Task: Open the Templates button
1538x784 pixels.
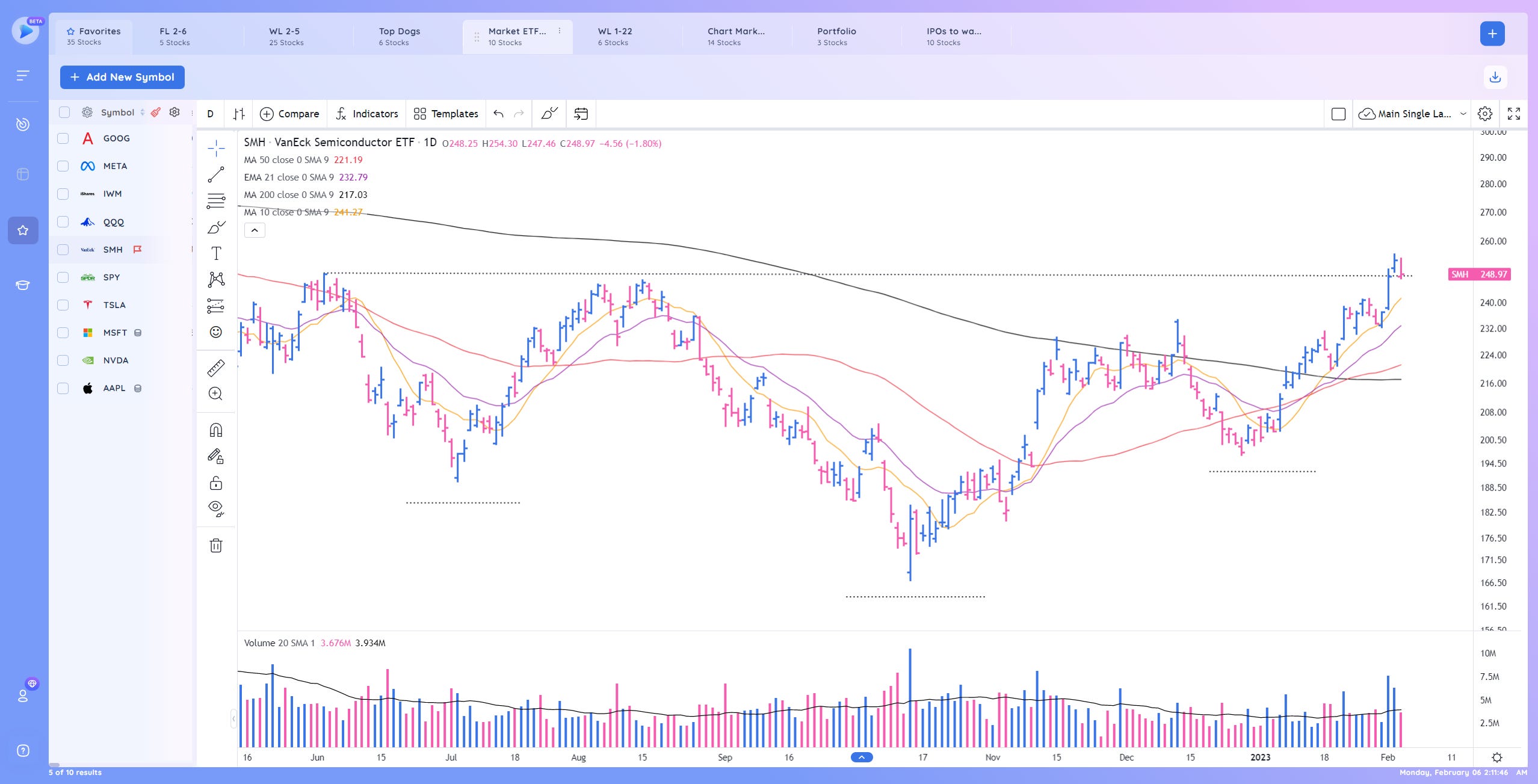Action: pyautogui.click(x=446, y=114)
